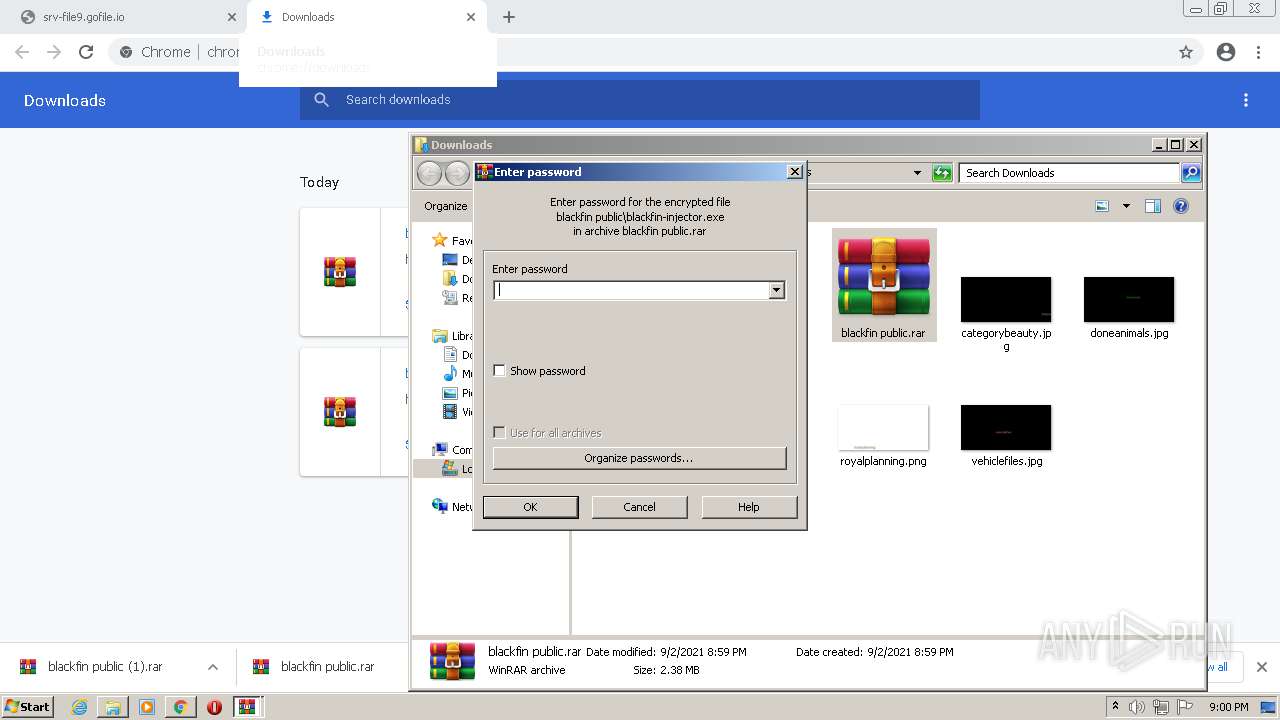Expand the password history dropdown arrow

click(x=776, y=290)
